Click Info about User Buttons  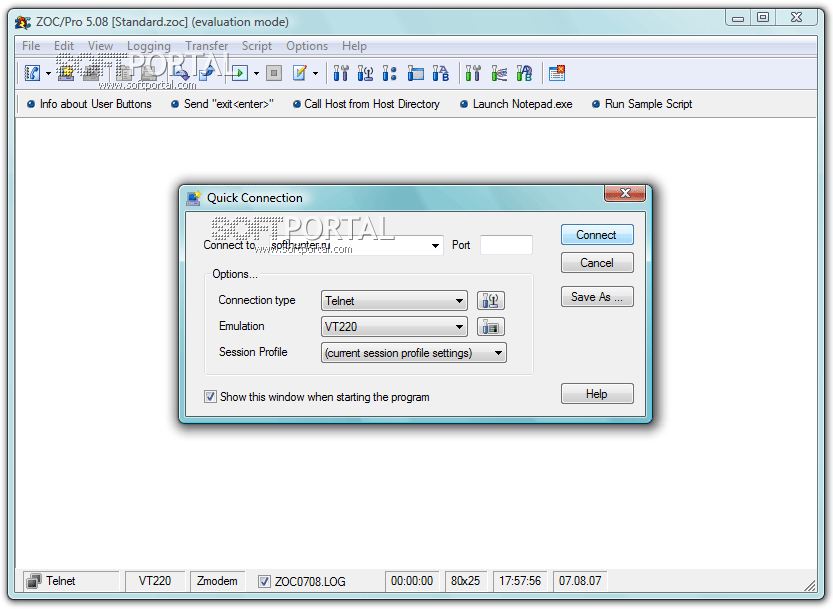(x=90, y=104)
